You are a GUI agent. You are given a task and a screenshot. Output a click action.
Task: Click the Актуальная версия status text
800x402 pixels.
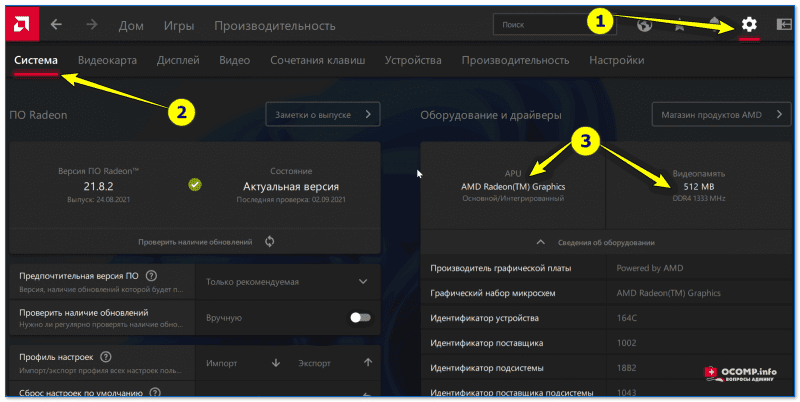[291, 186]
